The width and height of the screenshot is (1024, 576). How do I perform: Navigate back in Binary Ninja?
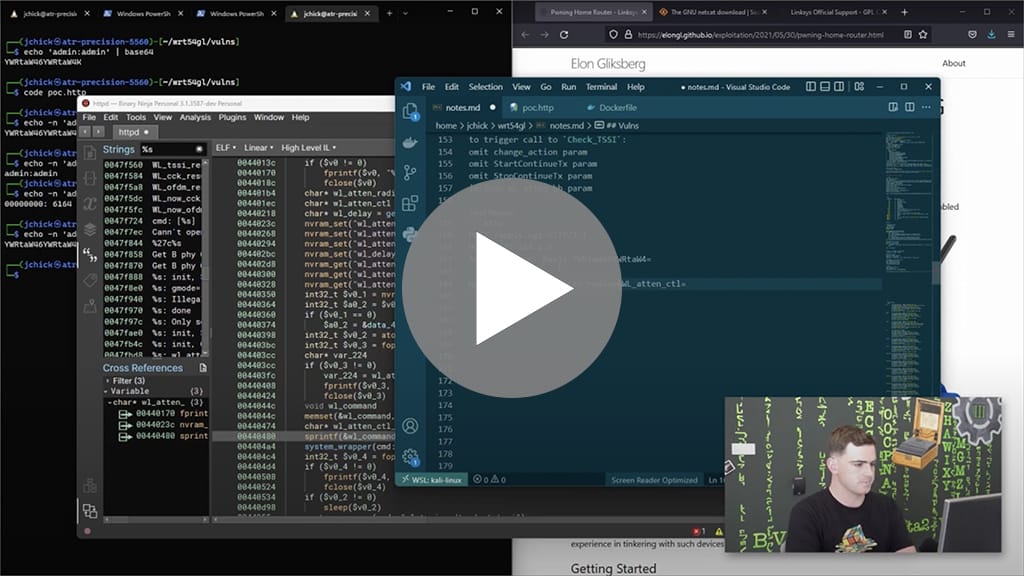pyautogui.click(x=85, y=132)
